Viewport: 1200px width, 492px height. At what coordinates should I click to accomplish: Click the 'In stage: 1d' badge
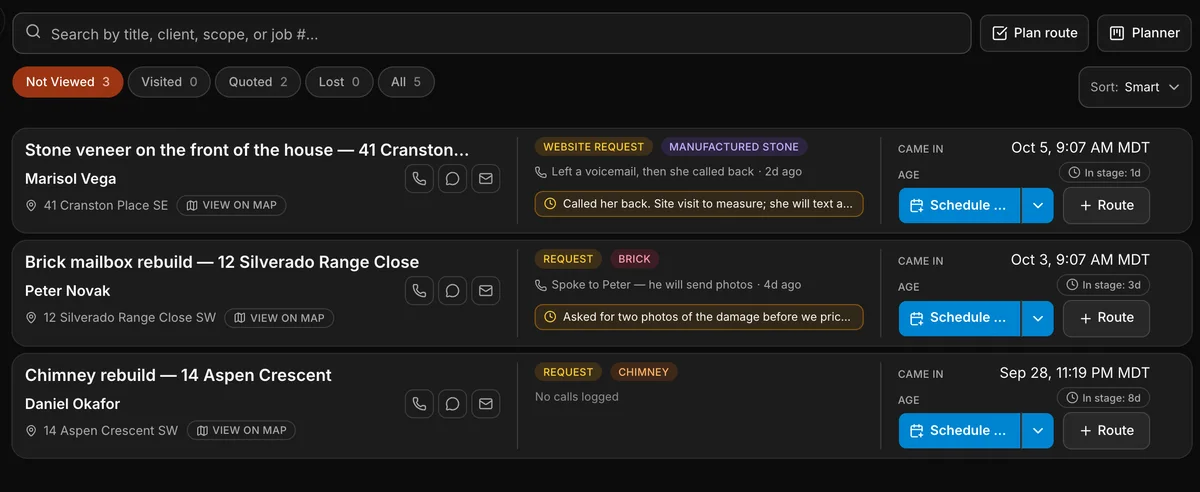(x=1104, y=173)
